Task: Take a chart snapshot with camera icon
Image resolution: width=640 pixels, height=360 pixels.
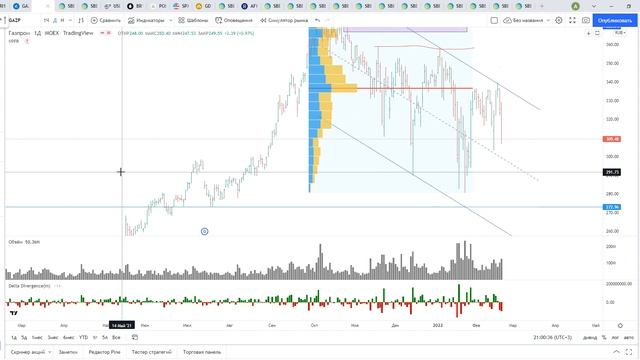Action: click(586, 20)
